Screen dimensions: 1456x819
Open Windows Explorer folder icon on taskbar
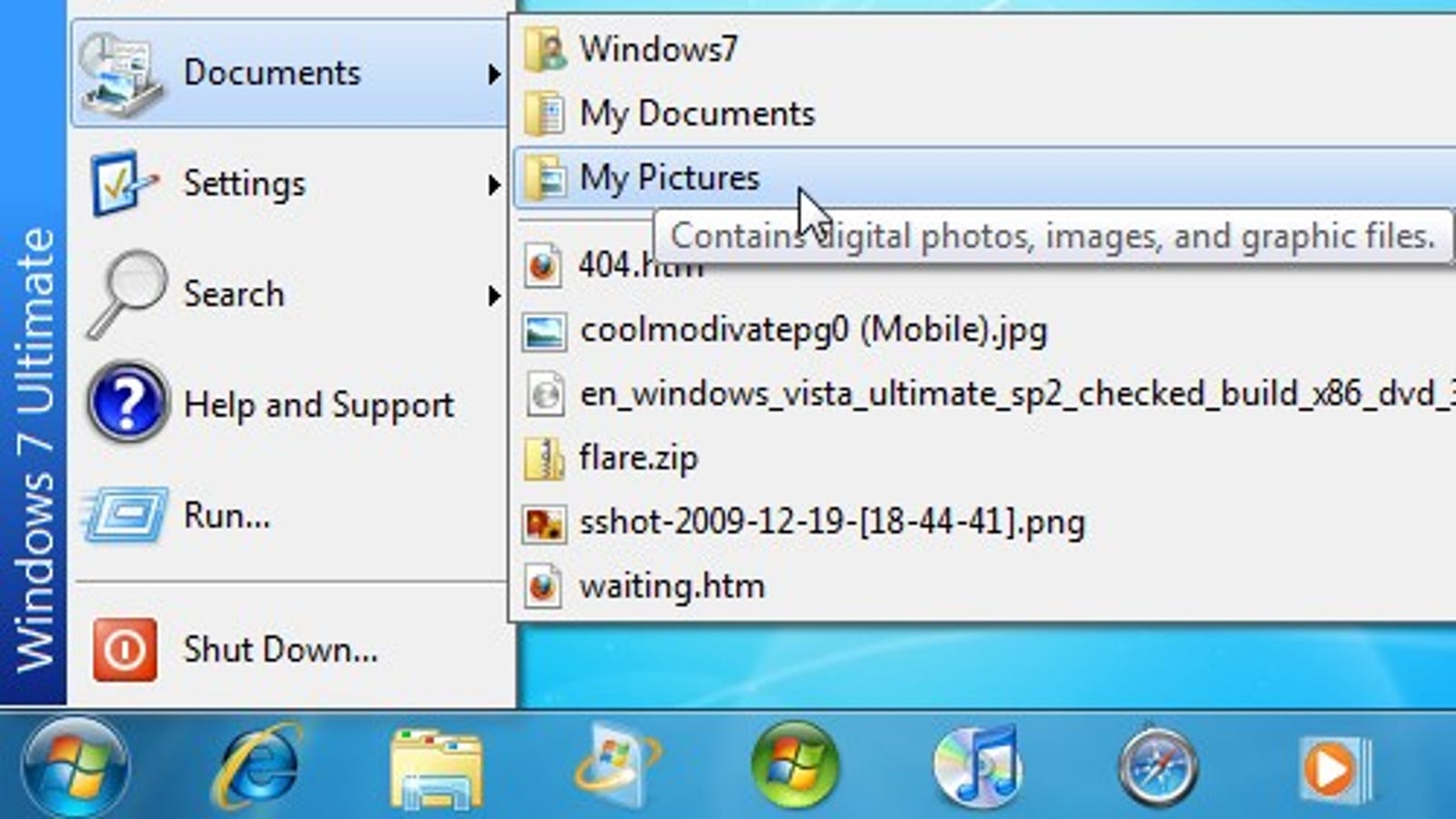click(436, 769)
